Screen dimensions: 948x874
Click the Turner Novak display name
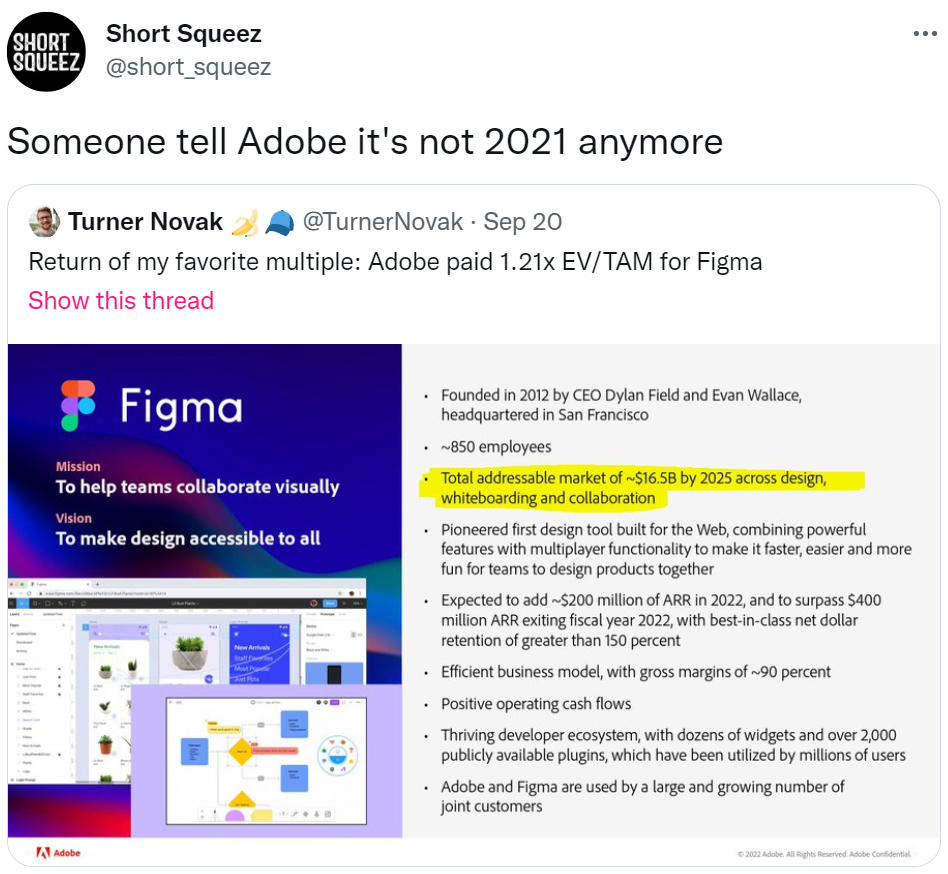pyautogui.click(x=145, y=222)
